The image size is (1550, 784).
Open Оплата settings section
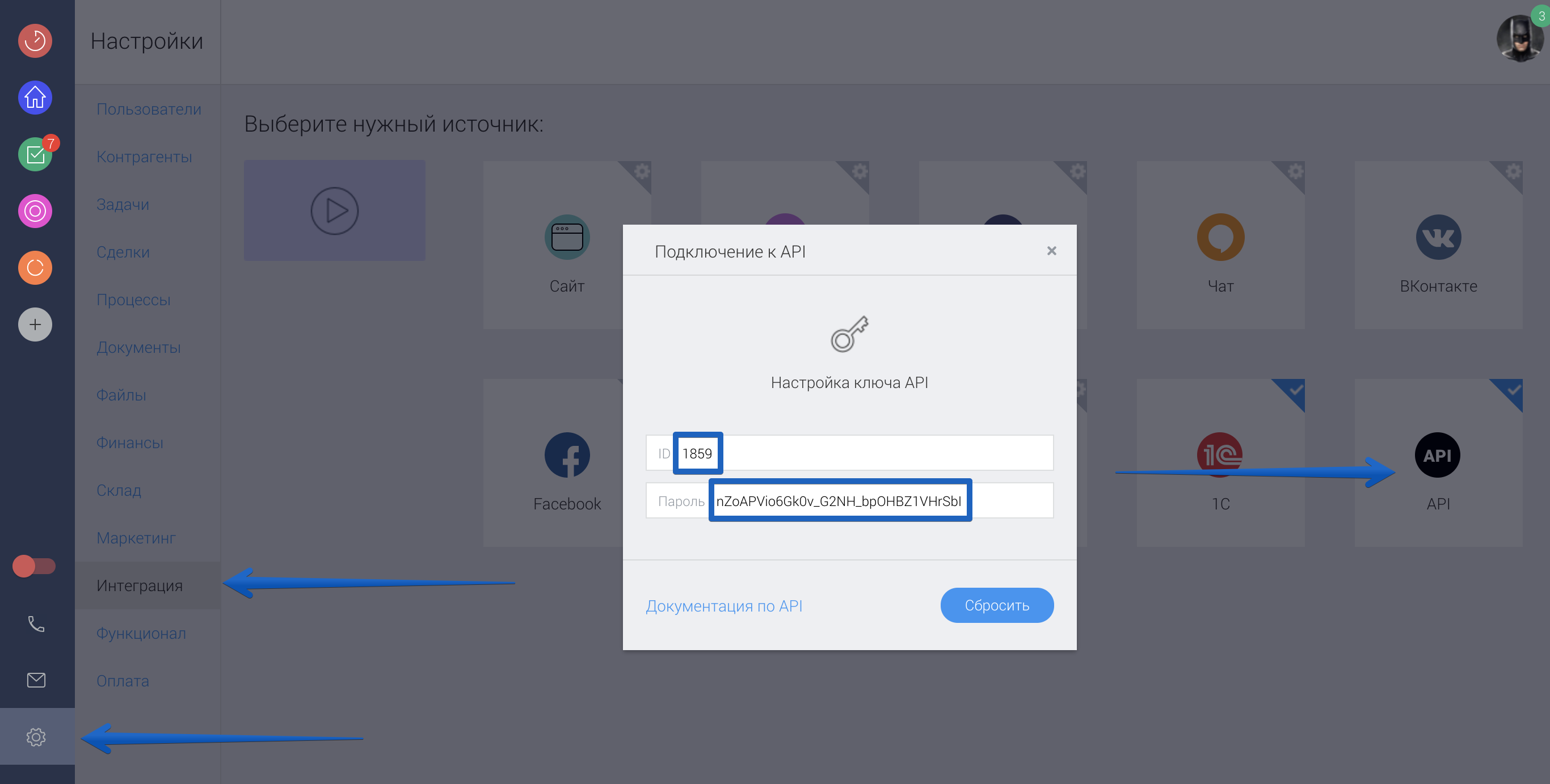[122, 681]
